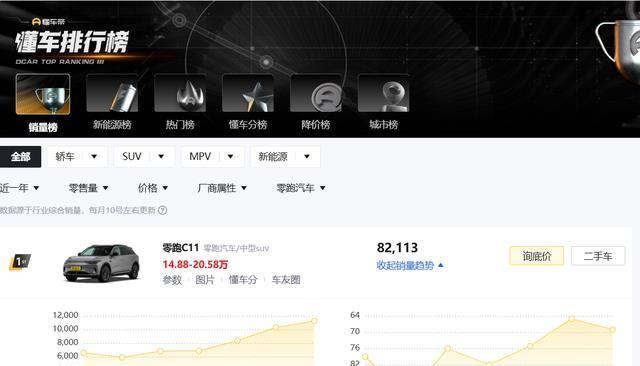Open the 热门榜 flame icon

click(180, 93)
